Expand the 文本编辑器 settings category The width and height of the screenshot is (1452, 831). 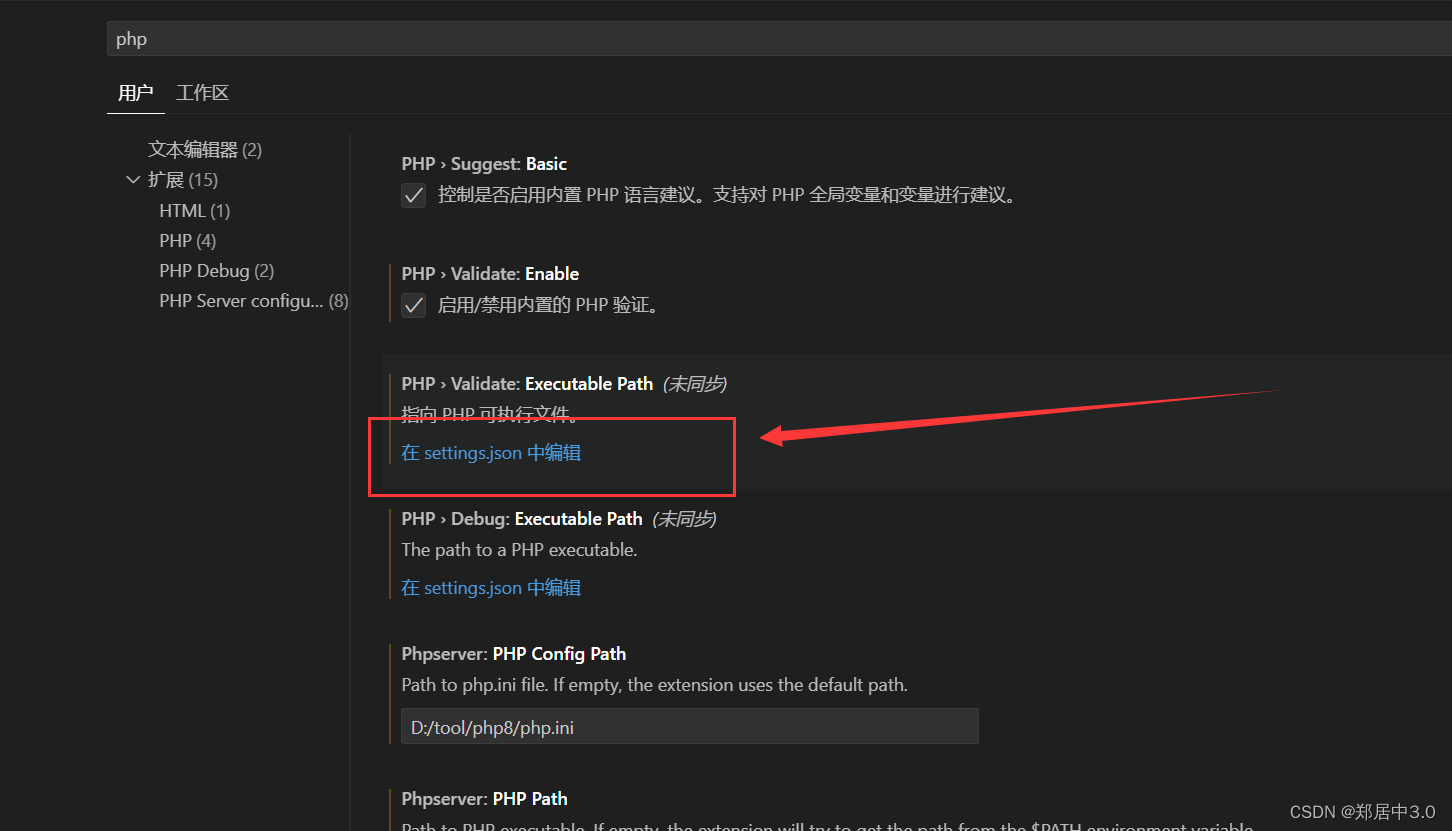204,148
